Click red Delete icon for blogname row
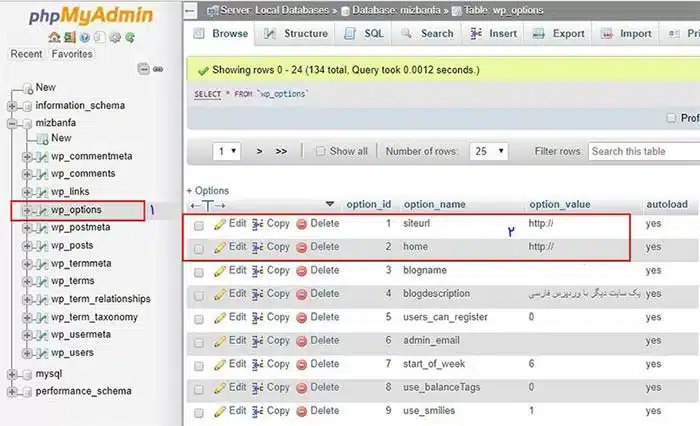Image resolution: width=700 pixels, height=426 pixels. pyautogui.click(x=302, y=271)
